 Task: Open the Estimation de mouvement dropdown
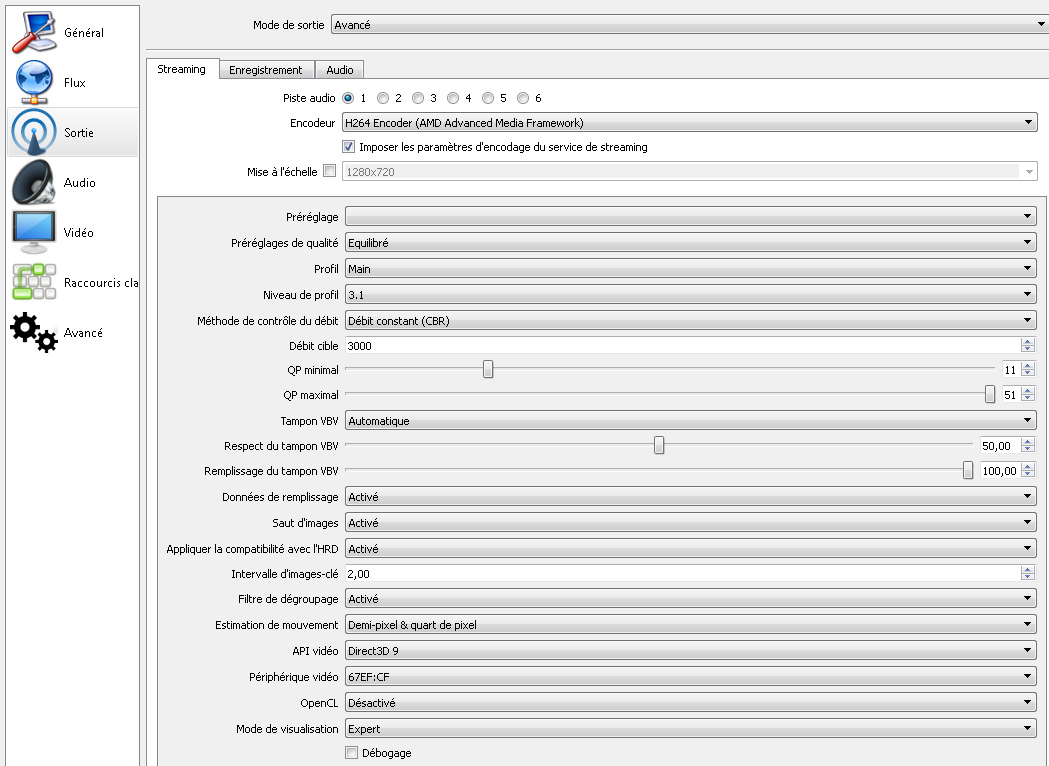click(x=690, y=624)
